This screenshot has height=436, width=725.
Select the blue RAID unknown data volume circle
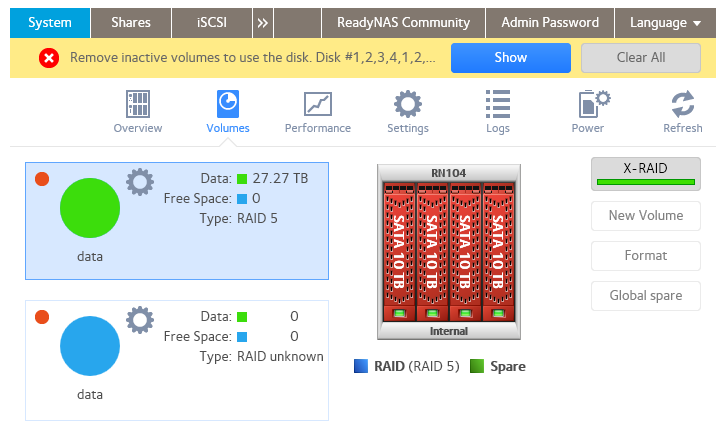90,346
